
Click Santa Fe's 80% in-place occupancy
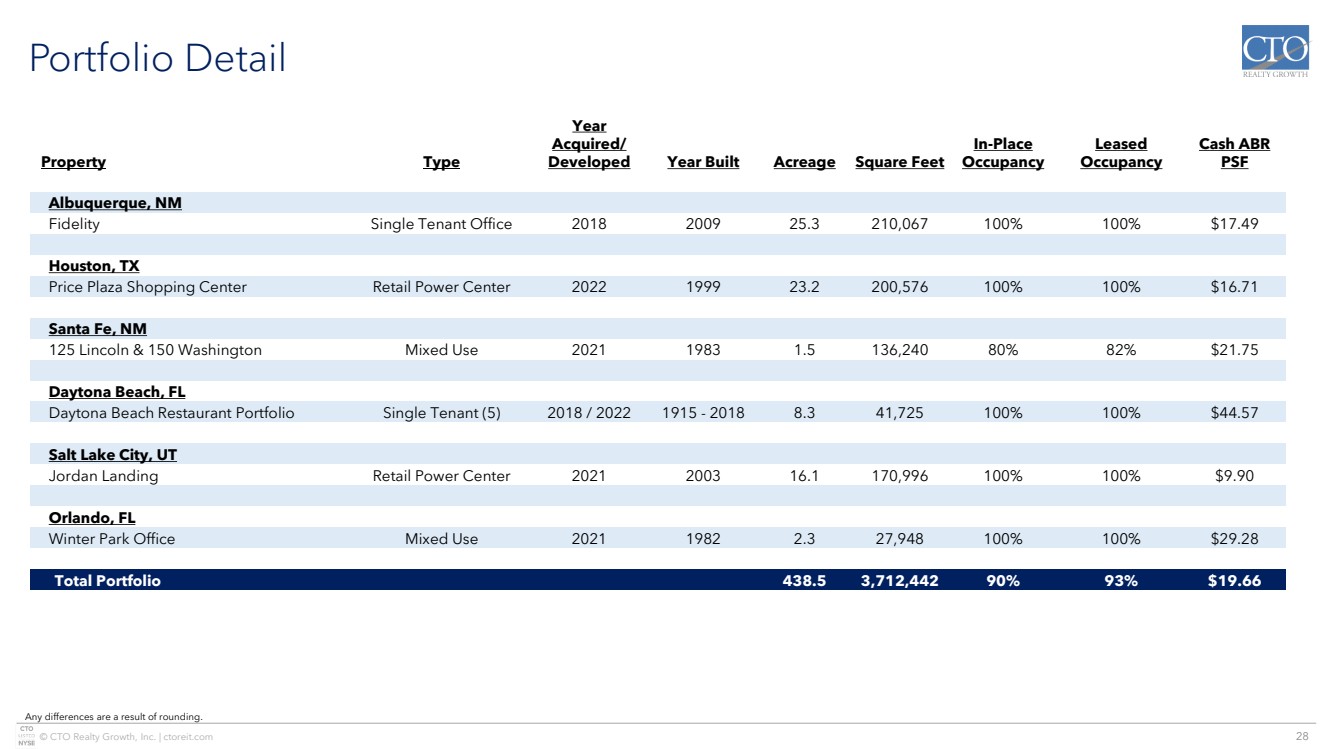click(1003, 350)
